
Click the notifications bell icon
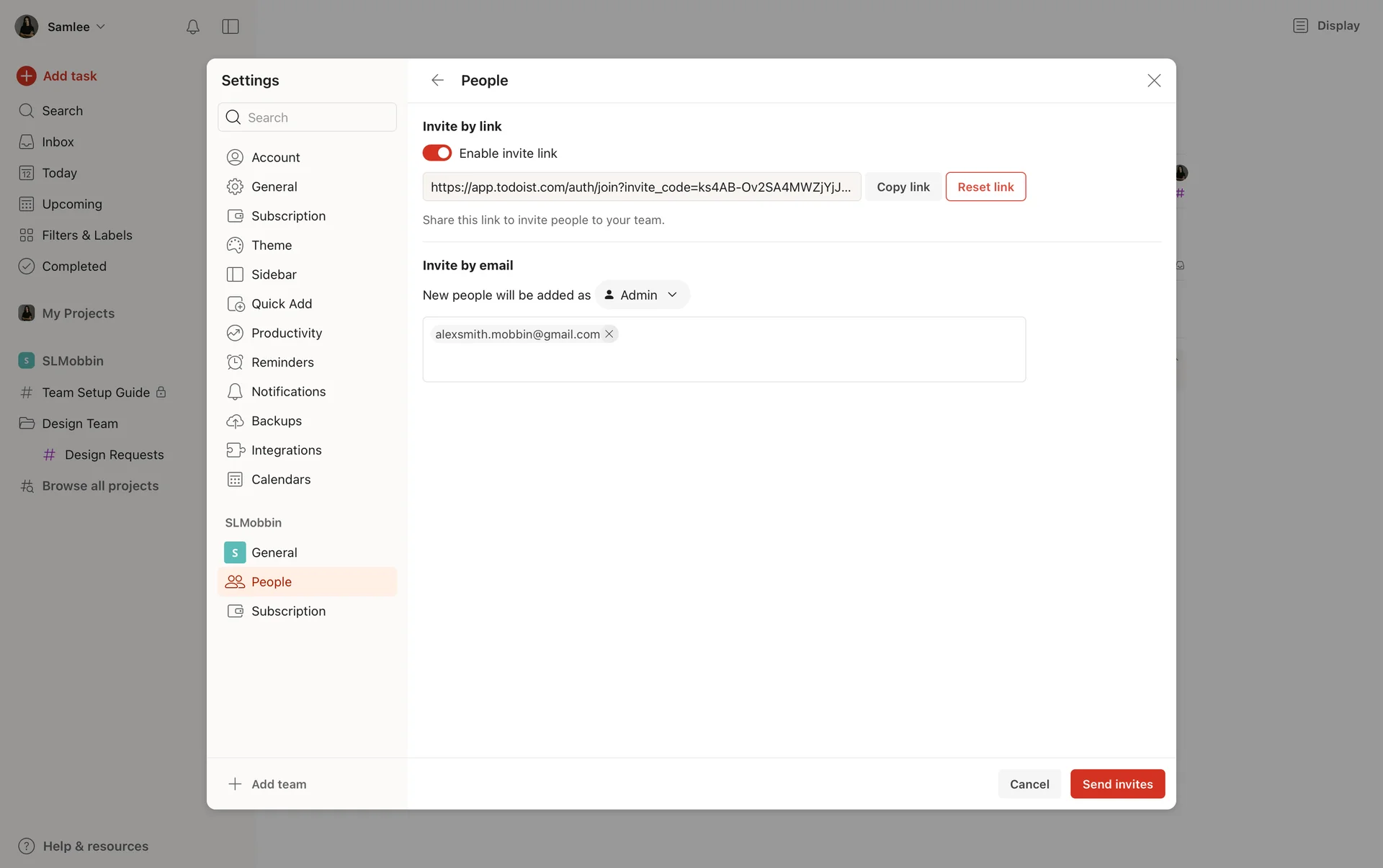click(192, 27)
